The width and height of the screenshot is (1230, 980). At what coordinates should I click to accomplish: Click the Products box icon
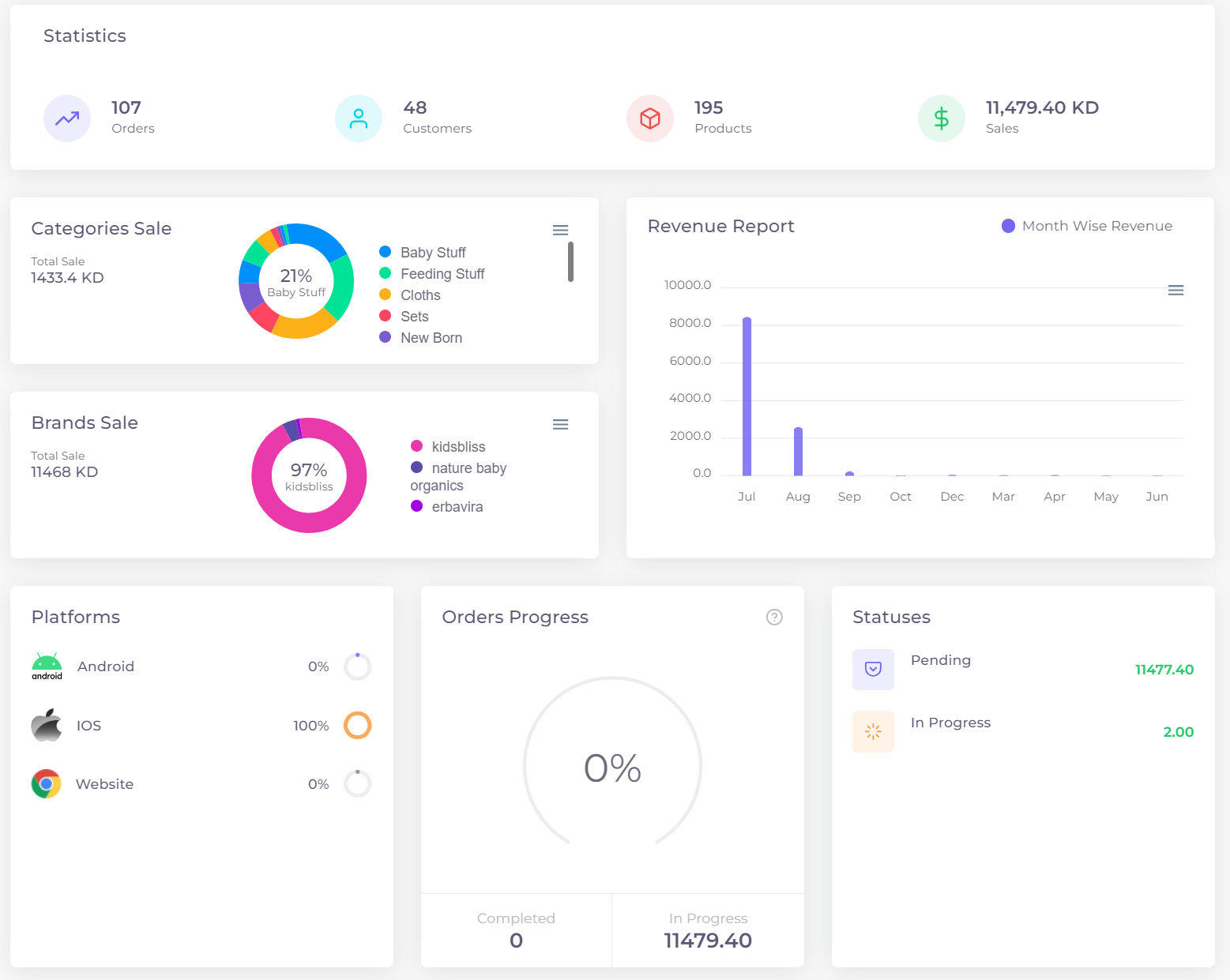pyautogui.click(x=650, y=118)
